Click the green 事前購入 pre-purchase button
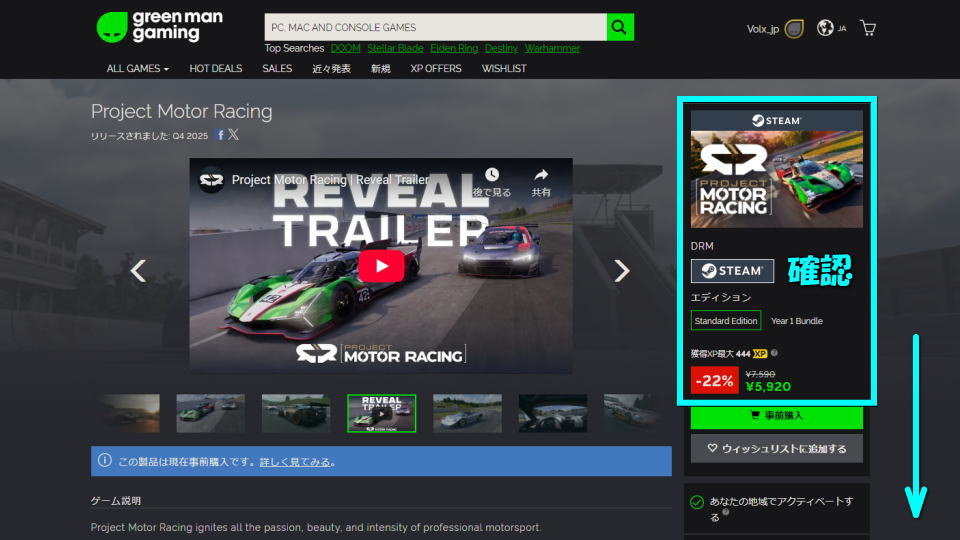The width and height of the screenshot is (960, 540). click(x=776, y=416)
